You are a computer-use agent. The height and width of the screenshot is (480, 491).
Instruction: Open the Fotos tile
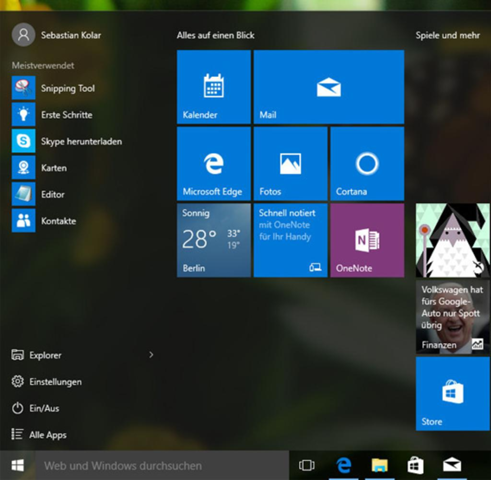click(290, 164)
